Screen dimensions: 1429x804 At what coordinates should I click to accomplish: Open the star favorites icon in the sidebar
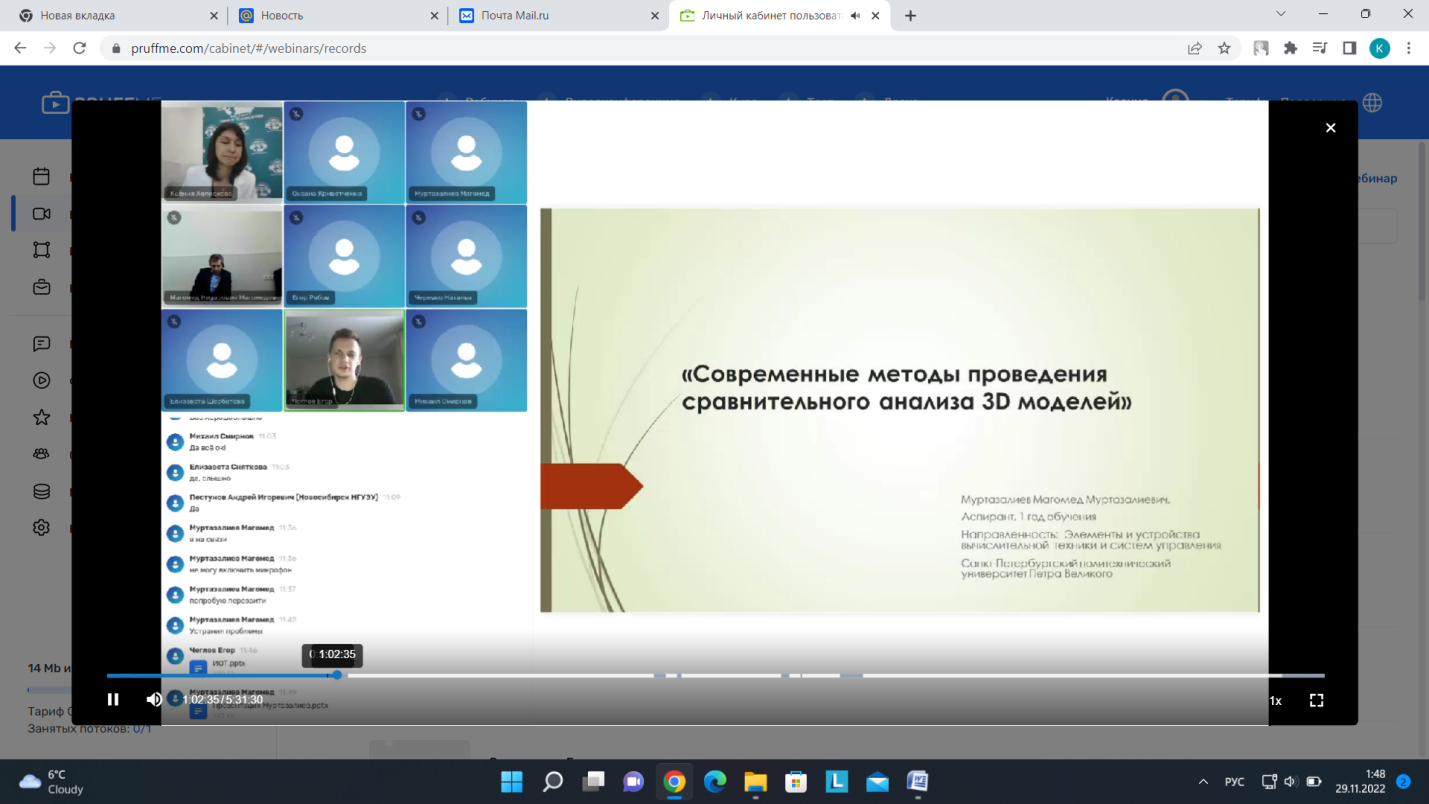(41, 417)
